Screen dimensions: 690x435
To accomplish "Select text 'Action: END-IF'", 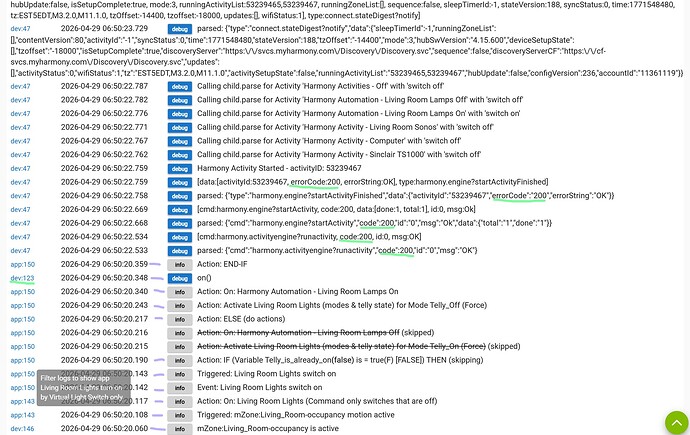I will point(222,264).
